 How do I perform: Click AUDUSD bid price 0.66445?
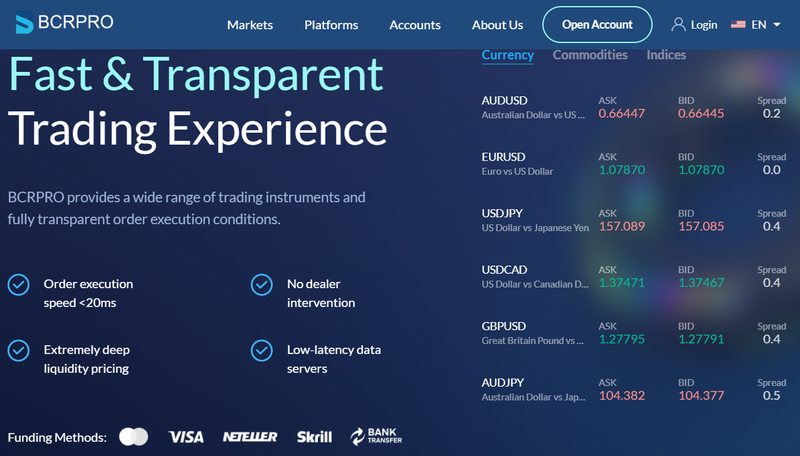coord(701,114)
